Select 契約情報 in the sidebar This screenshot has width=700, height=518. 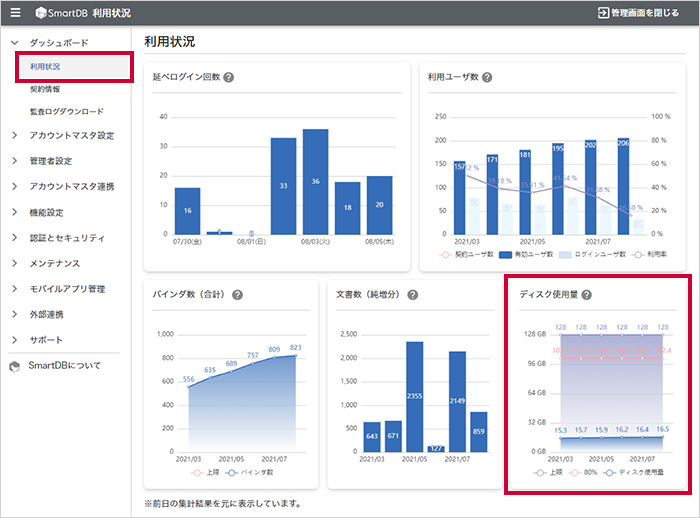45,89
